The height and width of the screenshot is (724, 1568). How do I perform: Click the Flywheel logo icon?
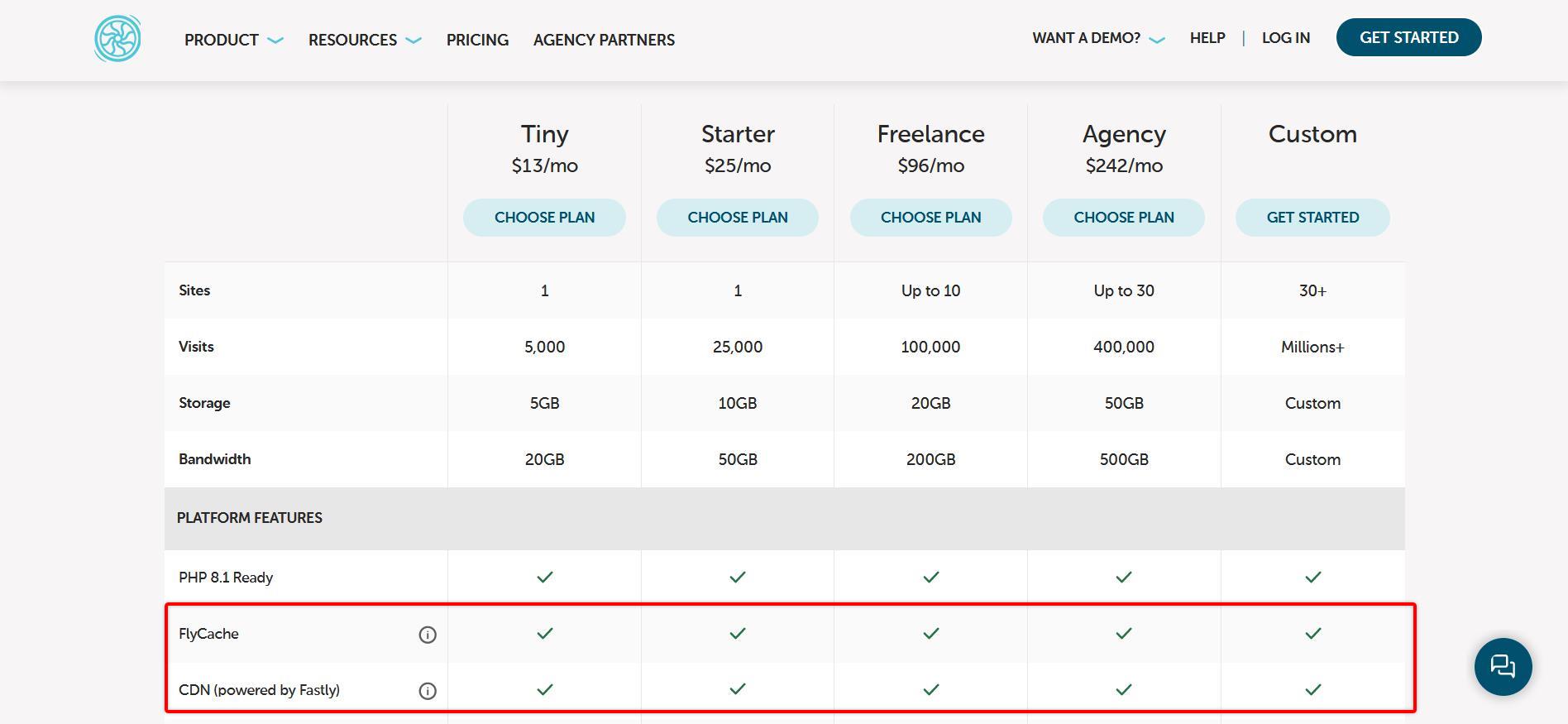(x=117, y=39)
